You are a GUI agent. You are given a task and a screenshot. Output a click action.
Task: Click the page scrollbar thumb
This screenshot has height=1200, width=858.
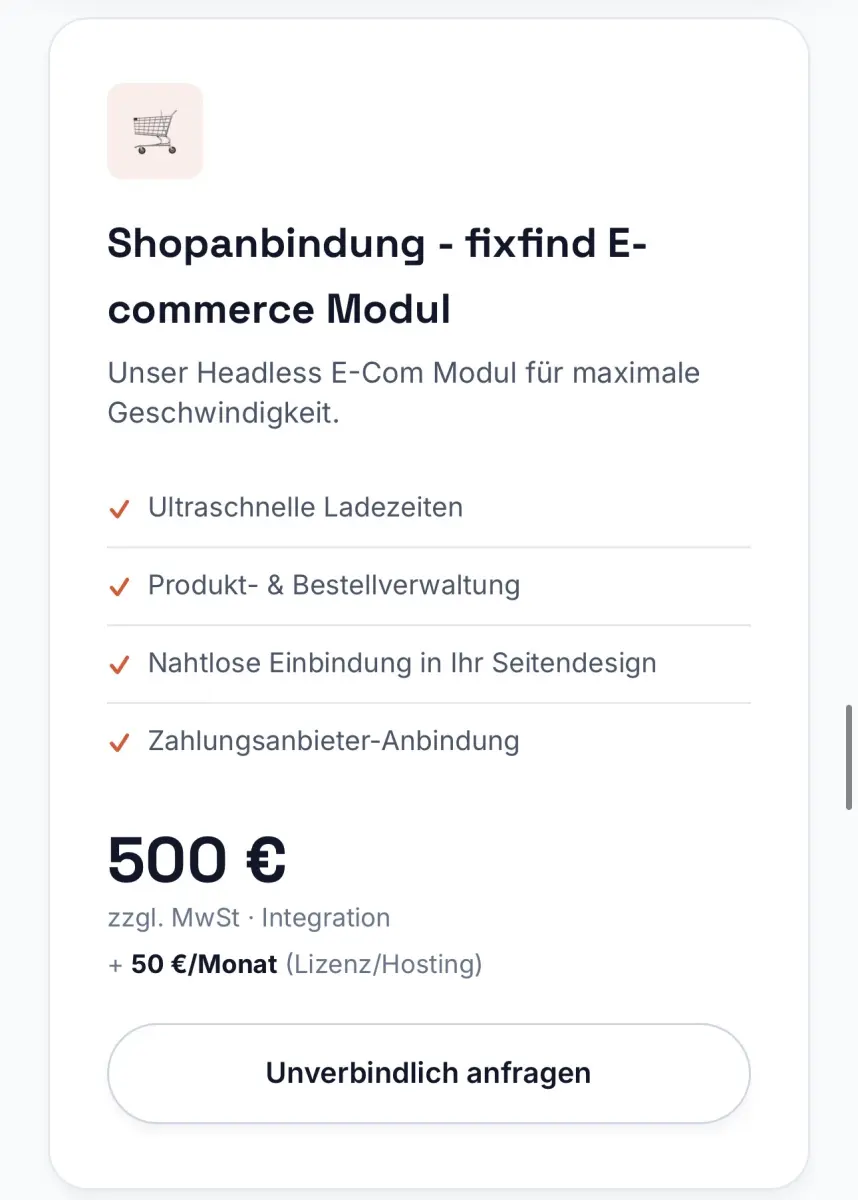pyautogui.click(x=849, y=757)
